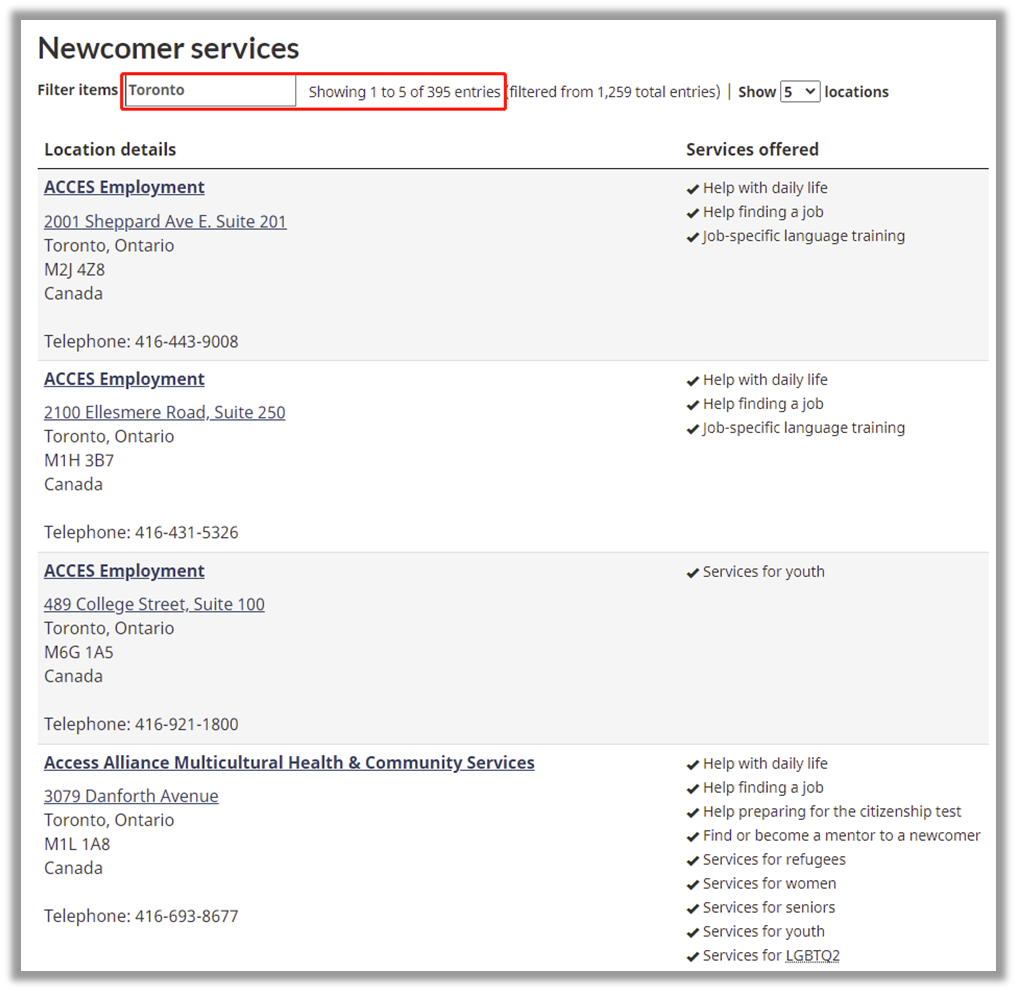The image size is (1017, 991).
Task: Click postal code M2J 4Z8
Action: tap(74, 270)
